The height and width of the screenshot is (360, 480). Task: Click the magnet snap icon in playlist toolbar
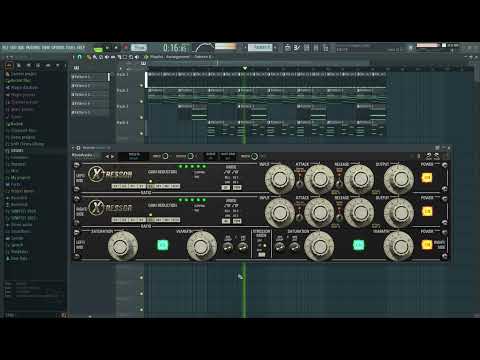(x=80, y=57)
